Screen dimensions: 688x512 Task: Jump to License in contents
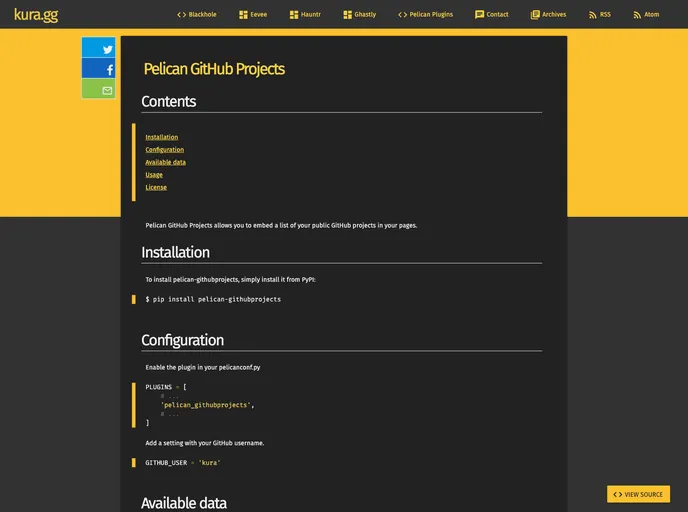pyautogui.click(x=156, y=187)
